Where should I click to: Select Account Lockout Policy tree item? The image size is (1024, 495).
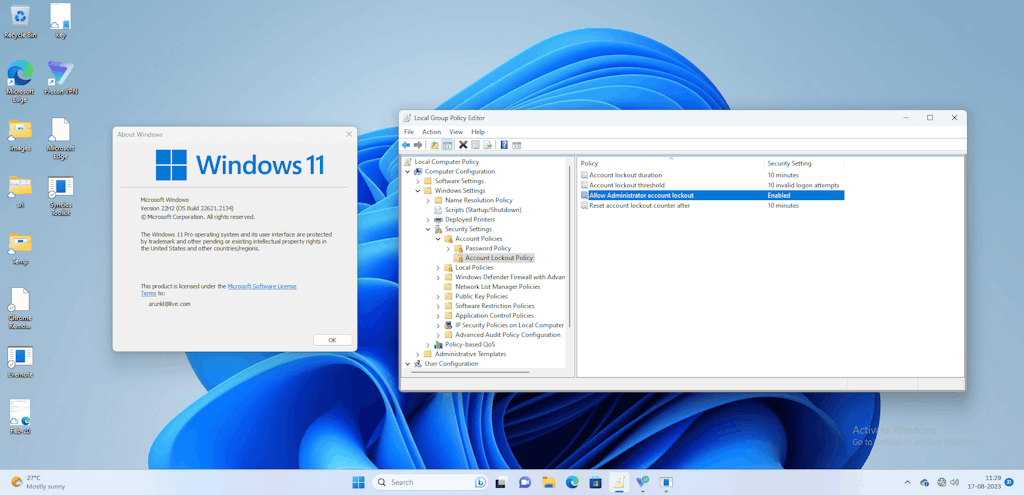499,258
